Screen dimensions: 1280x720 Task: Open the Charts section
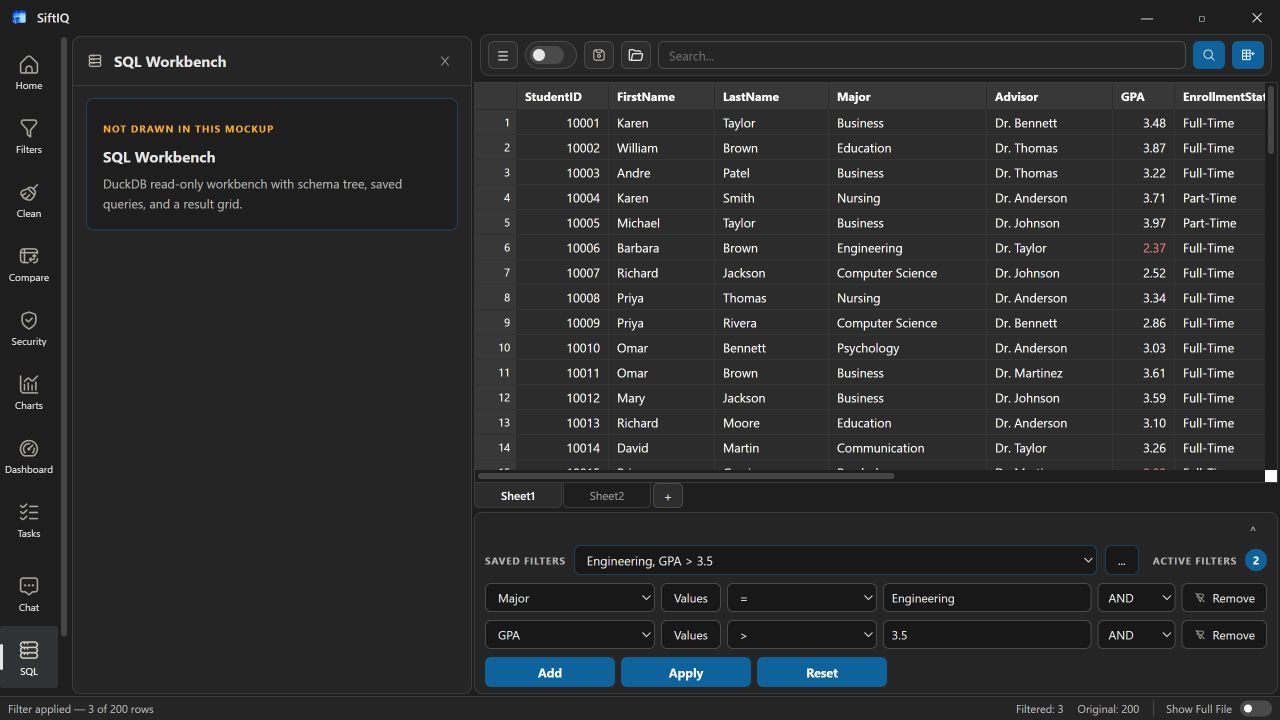tap(29, 393)
